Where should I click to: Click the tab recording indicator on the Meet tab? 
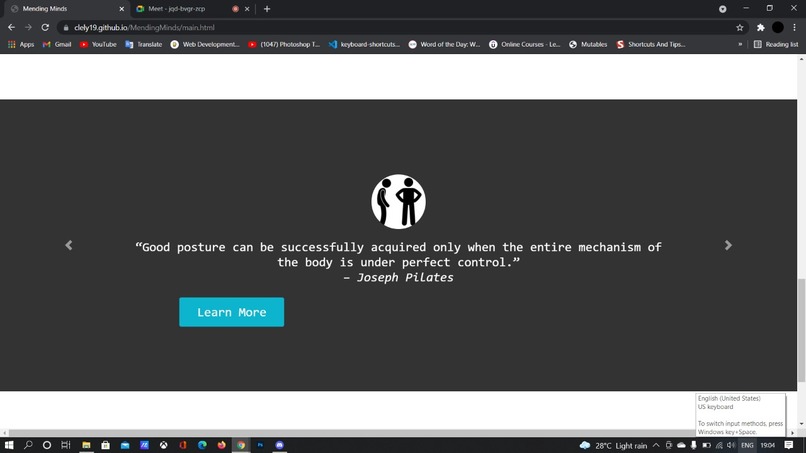point(235,9)
